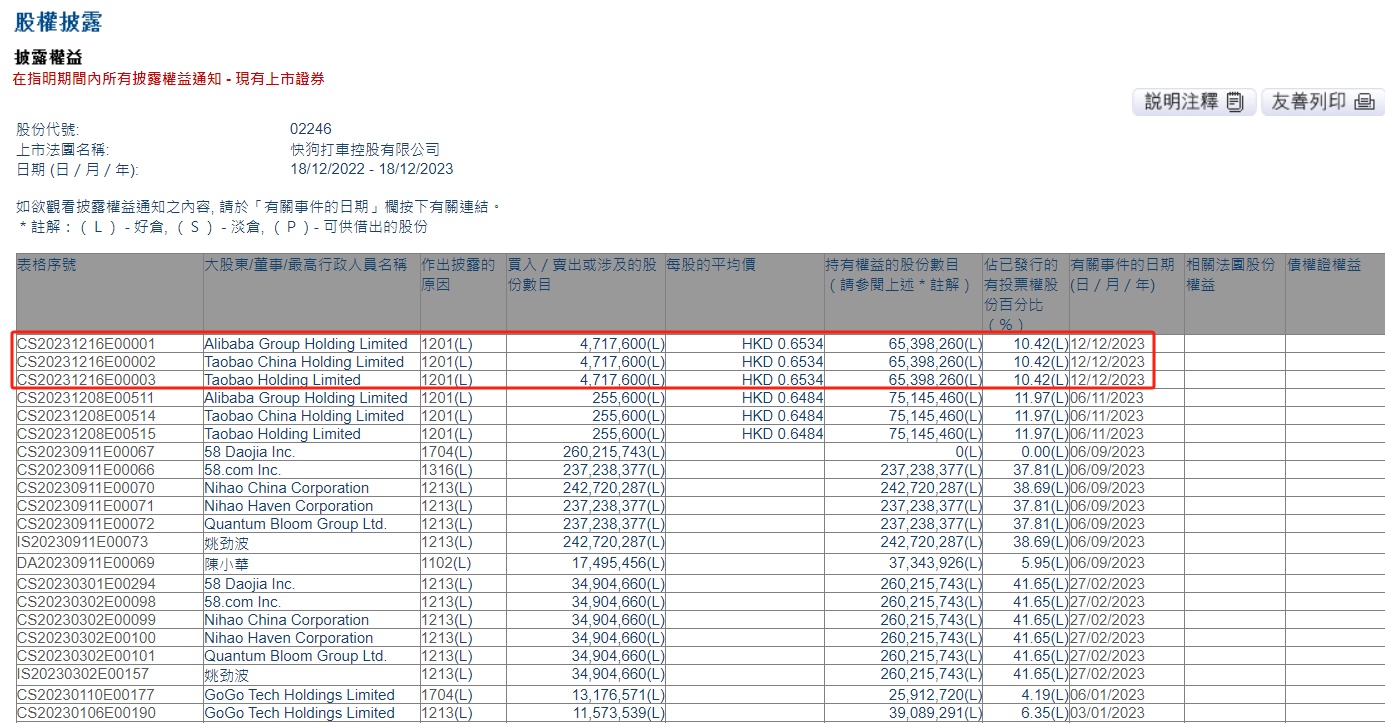Click 58 Daojia Inc. in CS20230911E00067 row
Screen dimensions: 1385x723
(250, 452)
